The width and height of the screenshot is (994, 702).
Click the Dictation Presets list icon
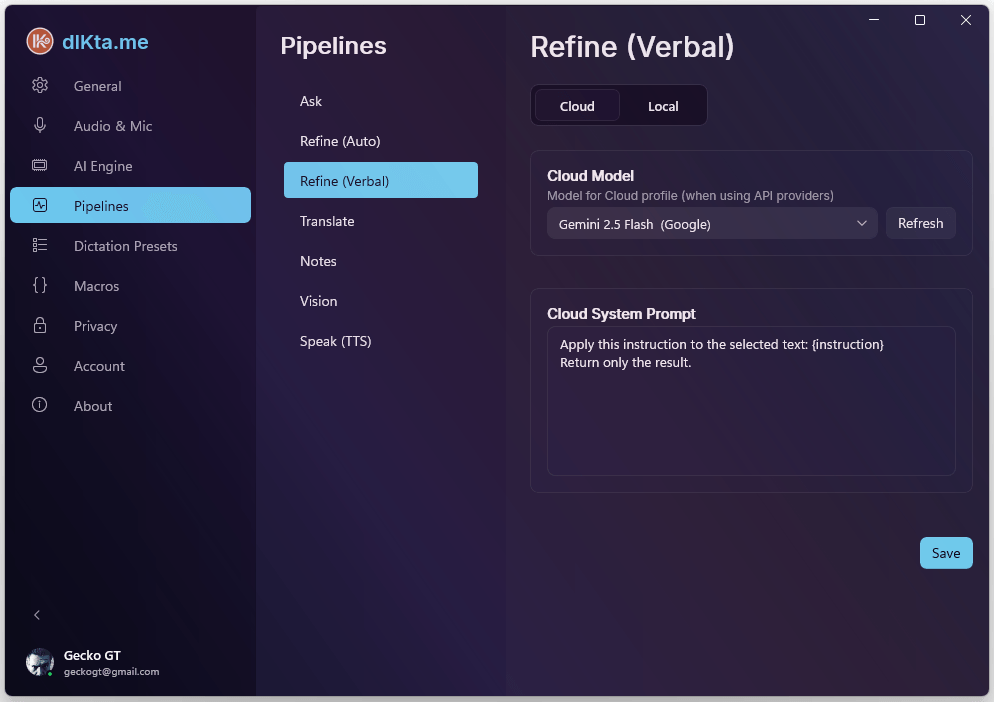click(x=40, y=246)
